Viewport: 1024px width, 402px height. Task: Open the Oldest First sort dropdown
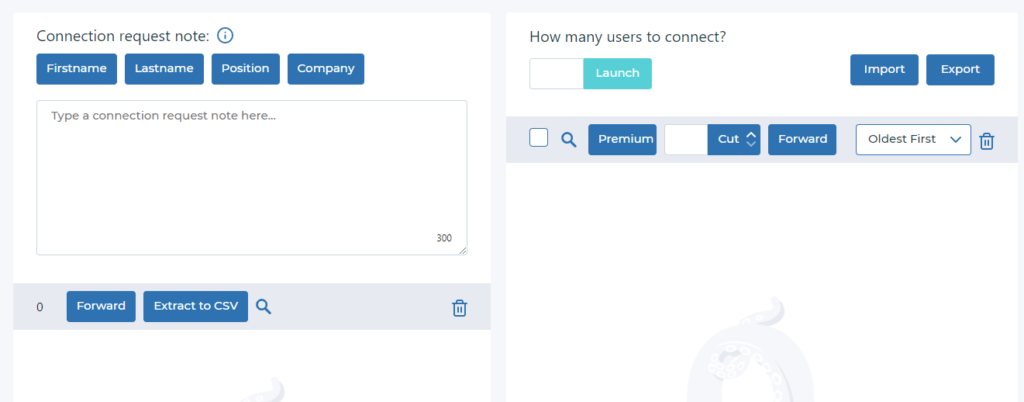[x=913, y=139]
